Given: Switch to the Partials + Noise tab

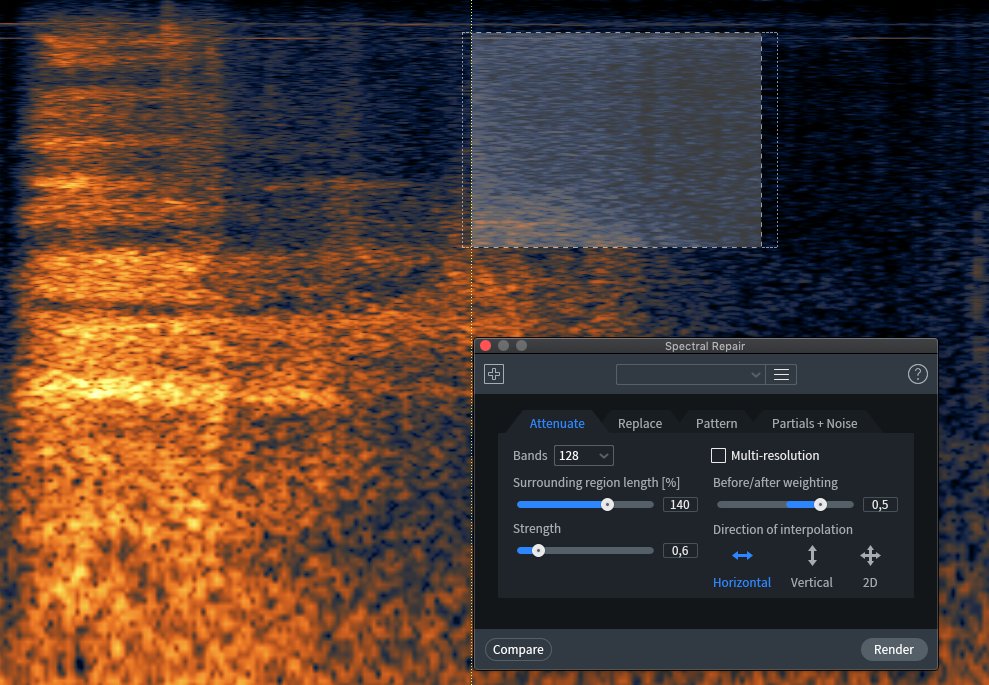Looking at the screenshot, I should coord(814,423).
